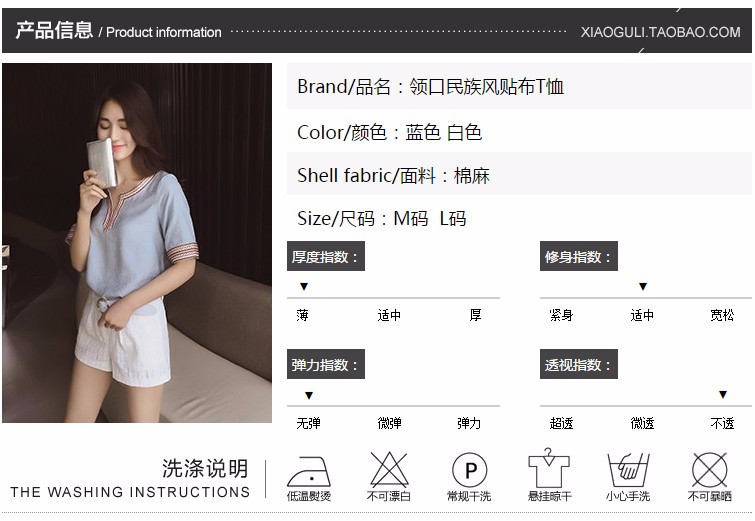Click the 修身指数 label box
The width and height of the screenshot is (755, 521).
click(x=579, y=256)
